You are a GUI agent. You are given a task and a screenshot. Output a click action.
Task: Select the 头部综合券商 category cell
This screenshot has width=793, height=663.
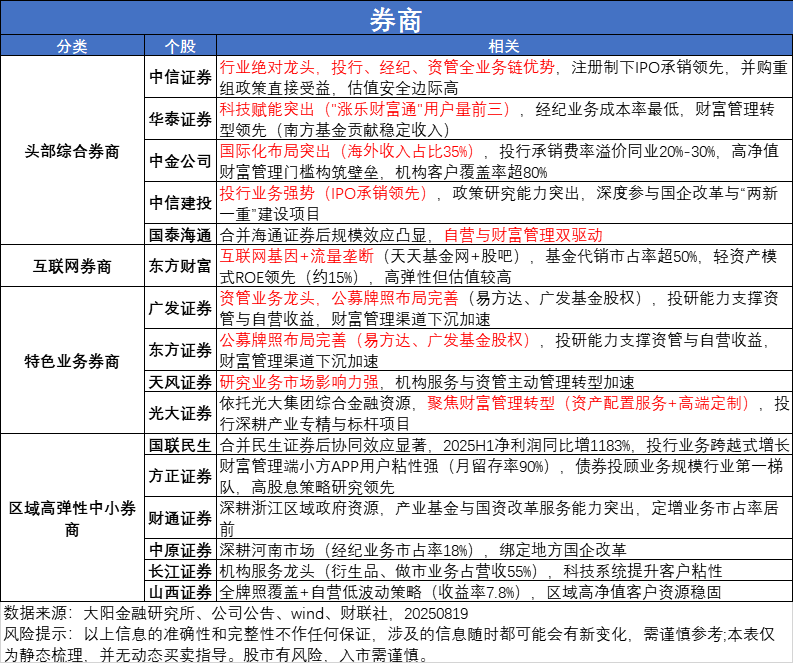click(72, 152)
